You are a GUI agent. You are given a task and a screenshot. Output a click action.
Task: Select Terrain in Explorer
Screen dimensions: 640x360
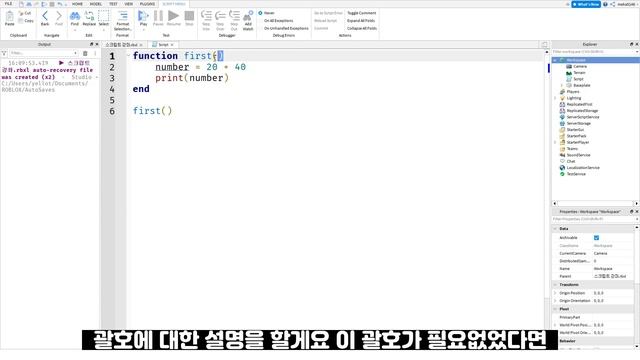[579, 73]
